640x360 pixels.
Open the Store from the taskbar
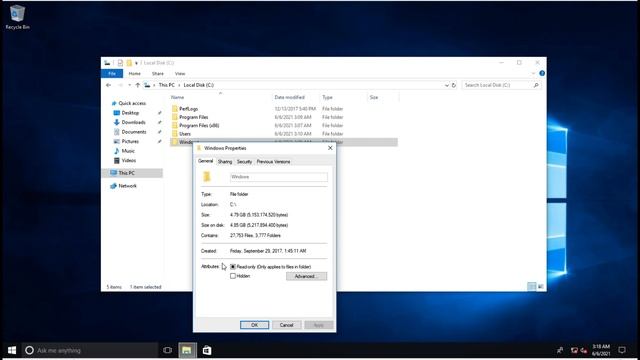[207, 350]
